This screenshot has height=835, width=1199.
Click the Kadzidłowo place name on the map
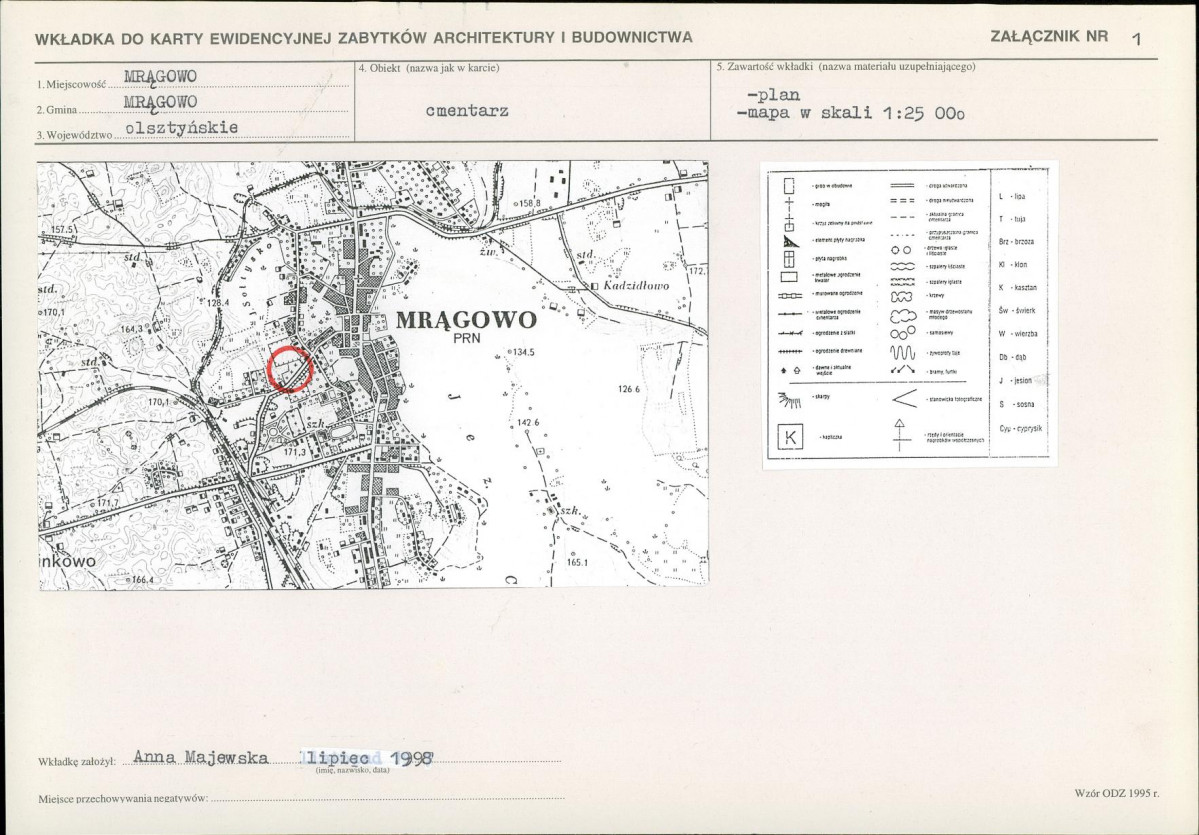(635, 285)
